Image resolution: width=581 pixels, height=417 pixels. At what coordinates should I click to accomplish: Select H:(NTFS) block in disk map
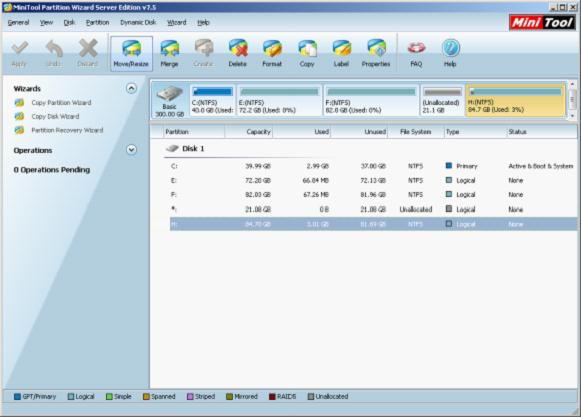click(x=516, y=100)
